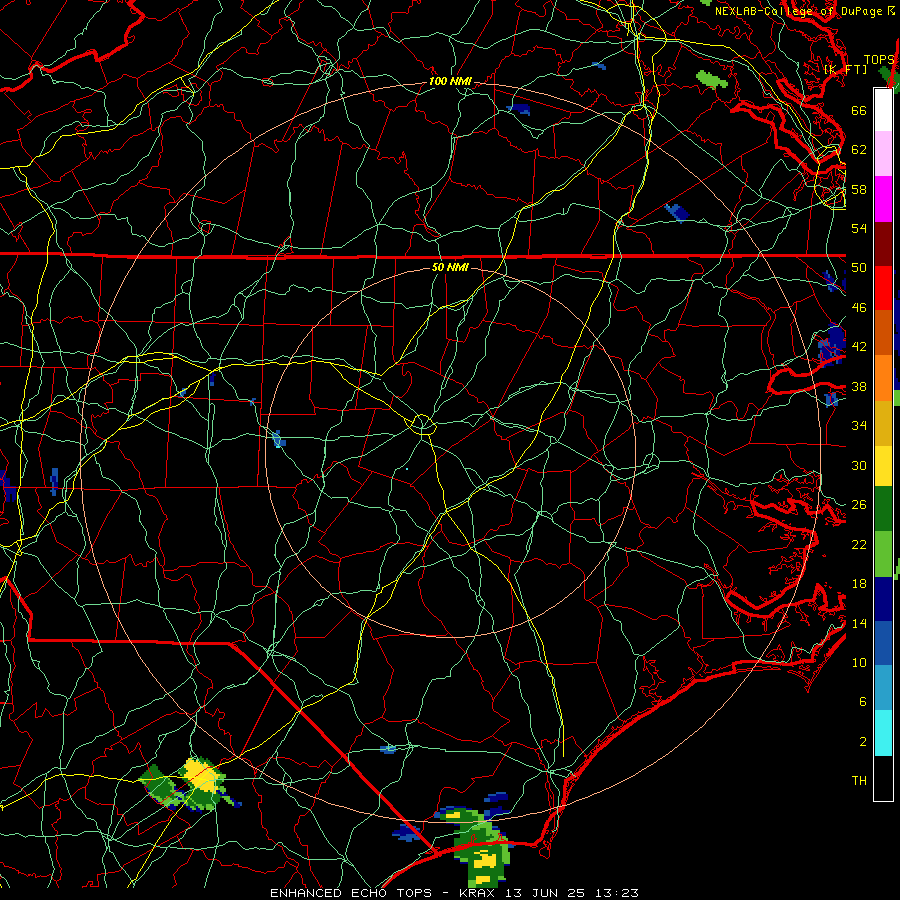Click the 'TOPS' legend title
Viewport: 900px width, 900px height.
click(x=879, y=60)
